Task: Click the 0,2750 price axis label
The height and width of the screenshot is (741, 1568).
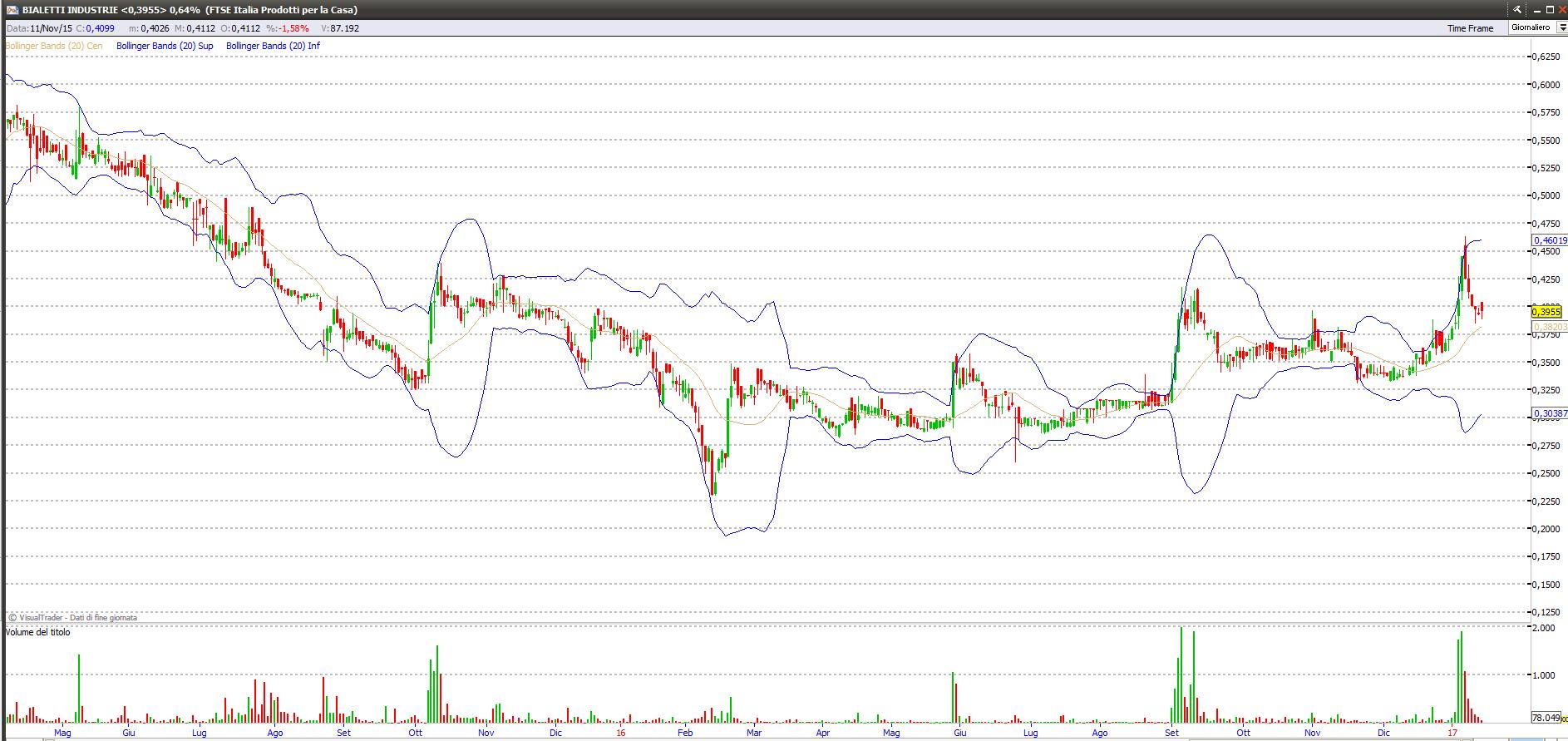Action: point(1546,445)
